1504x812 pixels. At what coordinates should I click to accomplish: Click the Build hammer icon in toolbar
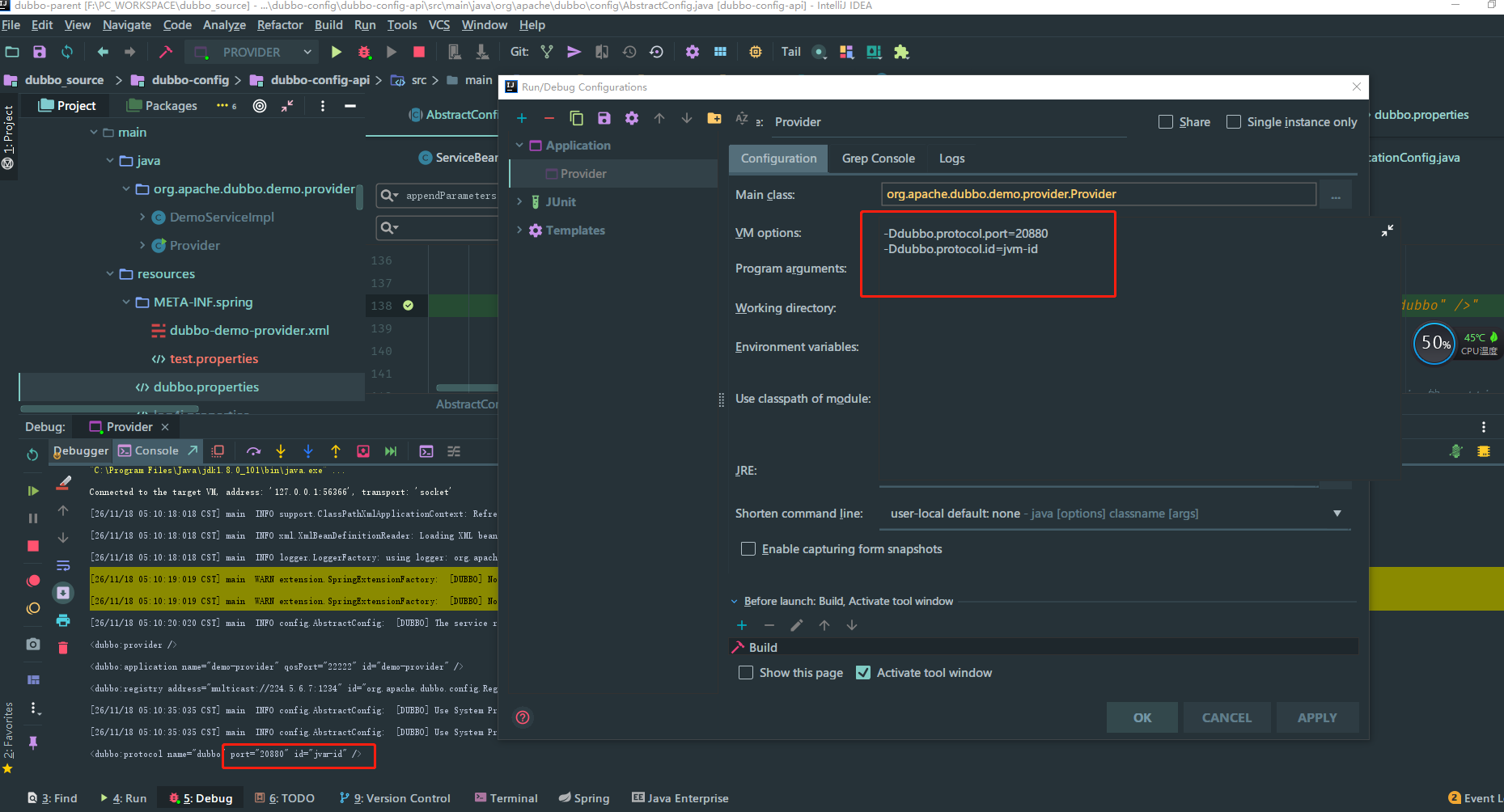(166, 52)
